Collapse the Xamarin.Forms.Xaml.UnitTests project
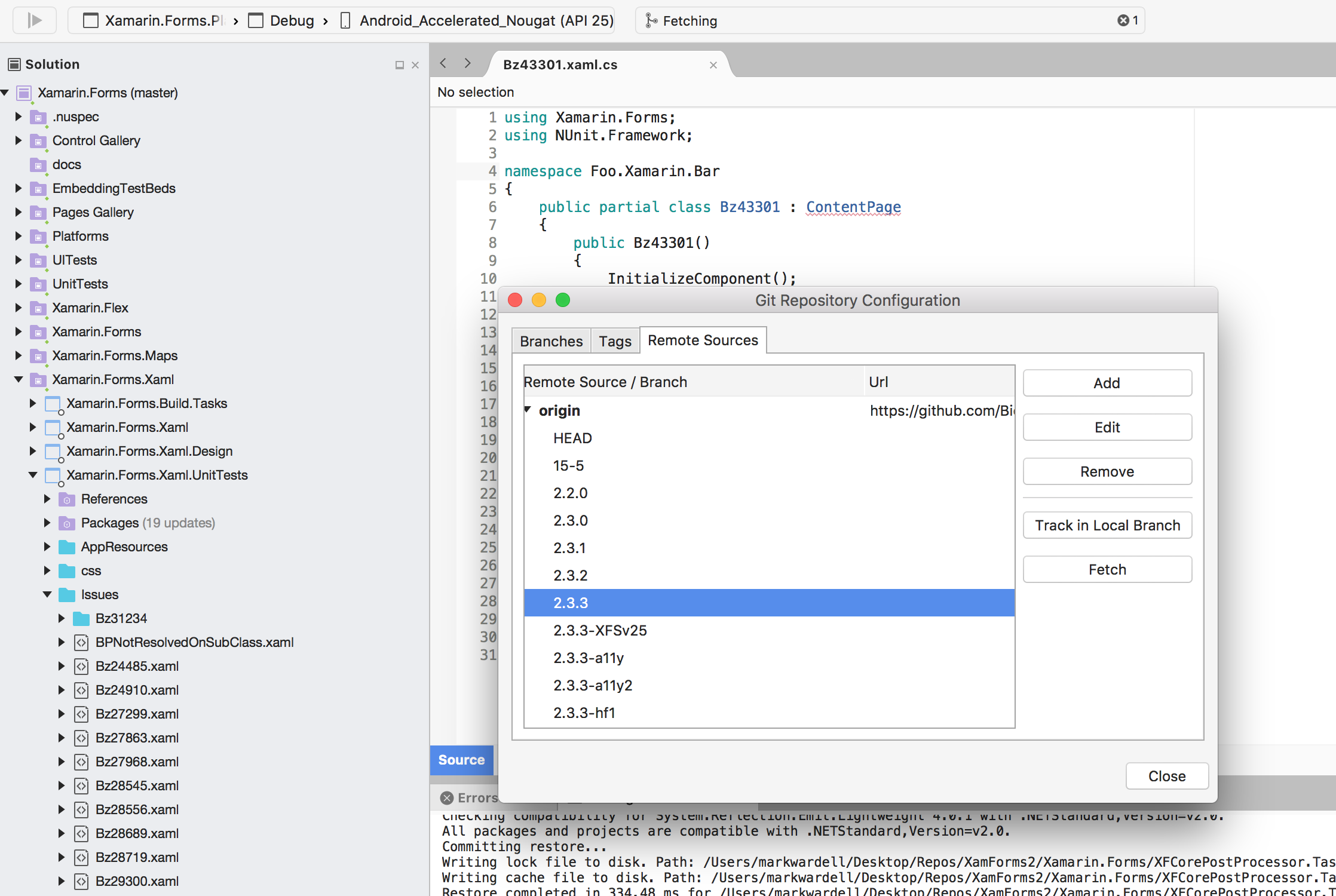This screenshot has height=896, width=1336. 33,475
